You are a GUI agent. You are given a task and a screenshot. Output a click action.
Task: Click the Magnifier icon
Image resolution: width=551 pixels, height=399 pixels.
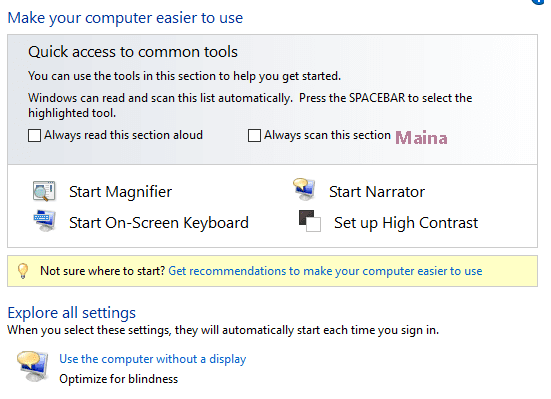pos(44,191)
